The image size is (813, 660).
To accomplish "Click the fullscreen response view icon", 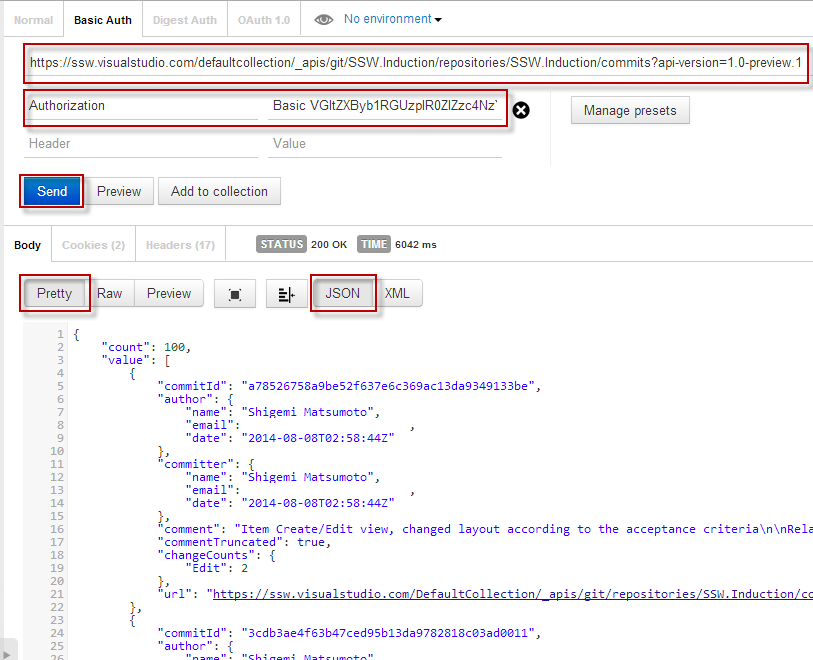I will coord(235,294).
